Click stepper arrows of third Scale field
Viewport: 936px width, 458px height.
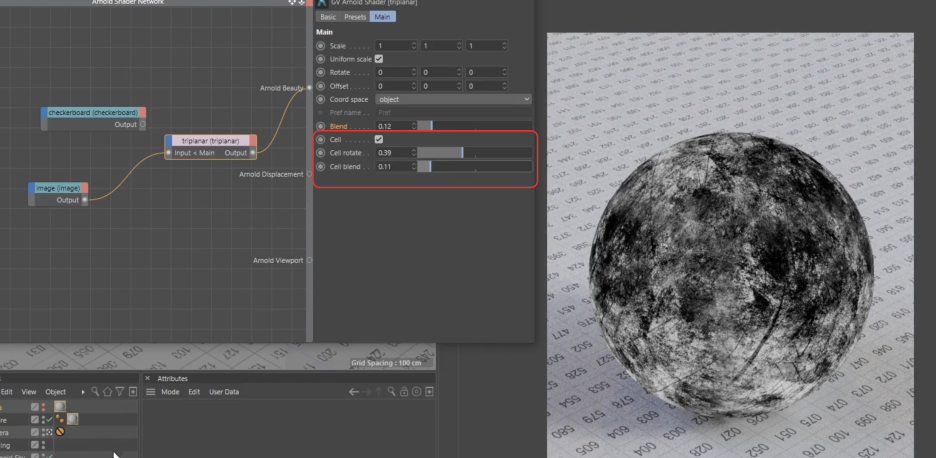click(x=504, y=45)
